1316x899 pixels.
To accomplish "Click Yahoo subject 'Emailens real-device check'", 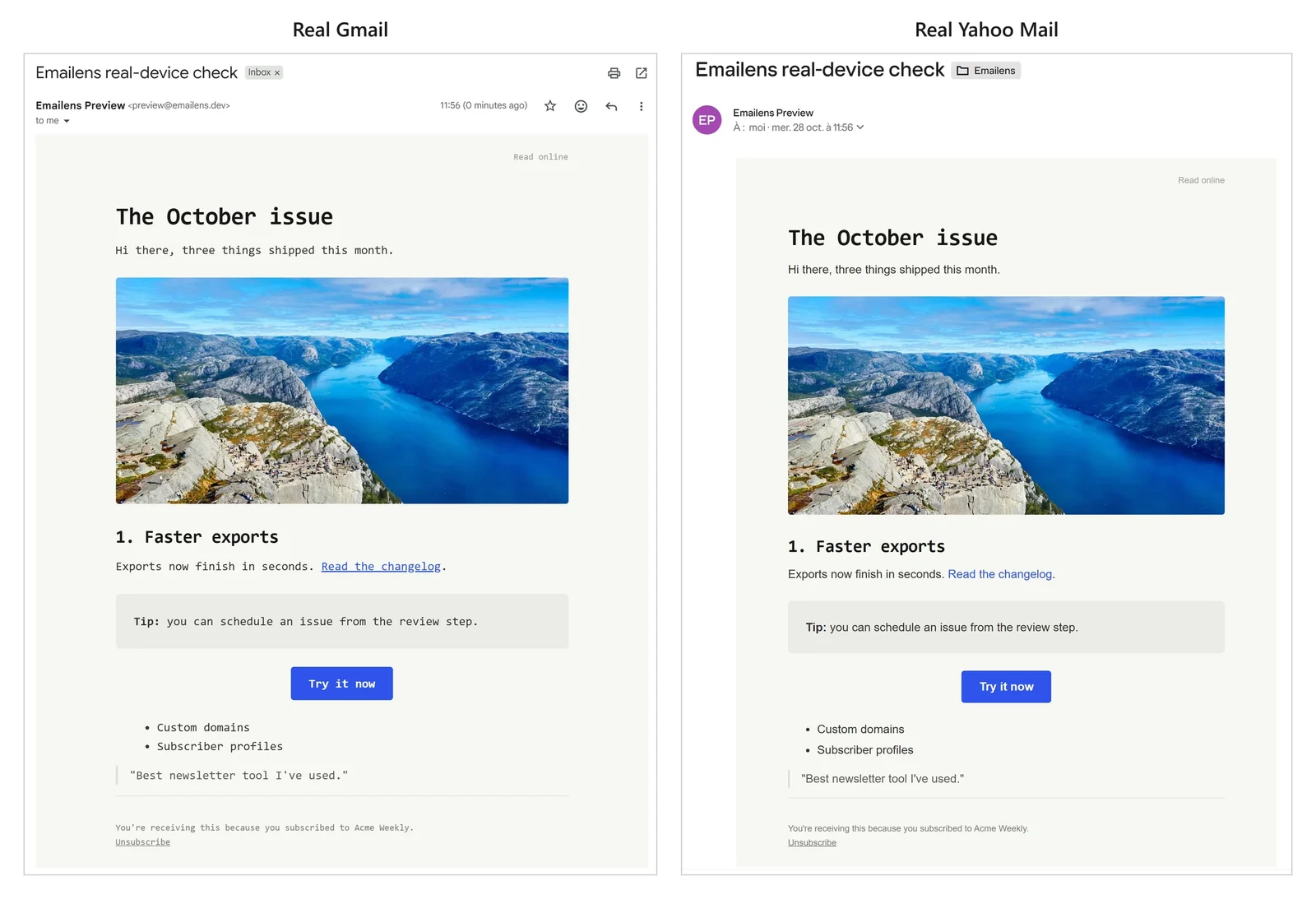I will [x=819, y=70].
